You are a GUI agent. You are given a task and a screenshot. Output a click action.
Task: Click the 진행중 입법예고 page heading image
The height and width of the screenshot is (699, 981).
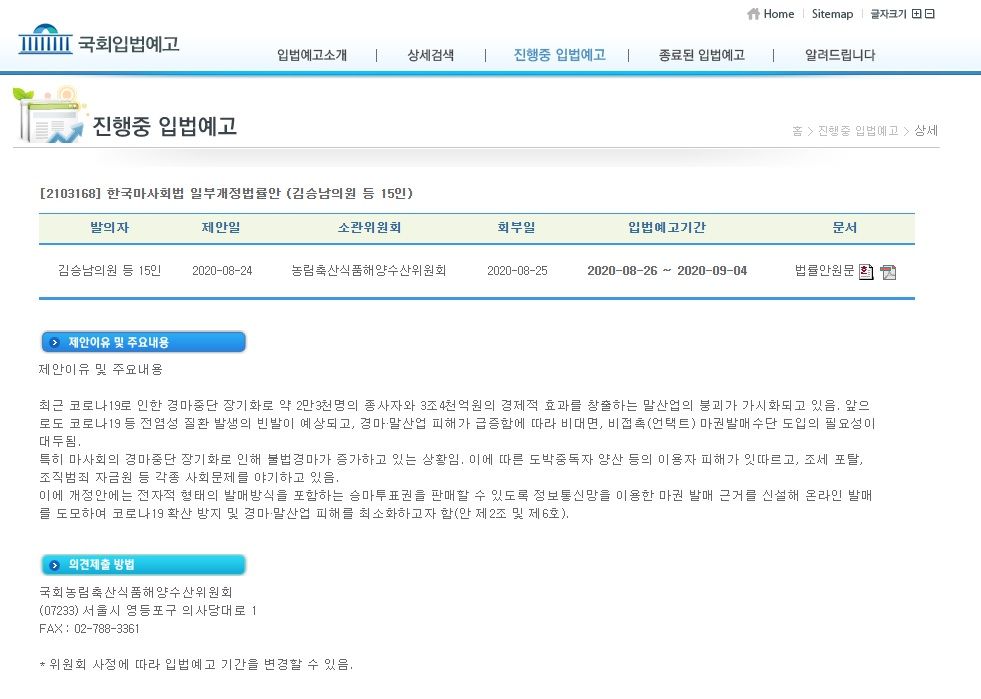[164, 127]
